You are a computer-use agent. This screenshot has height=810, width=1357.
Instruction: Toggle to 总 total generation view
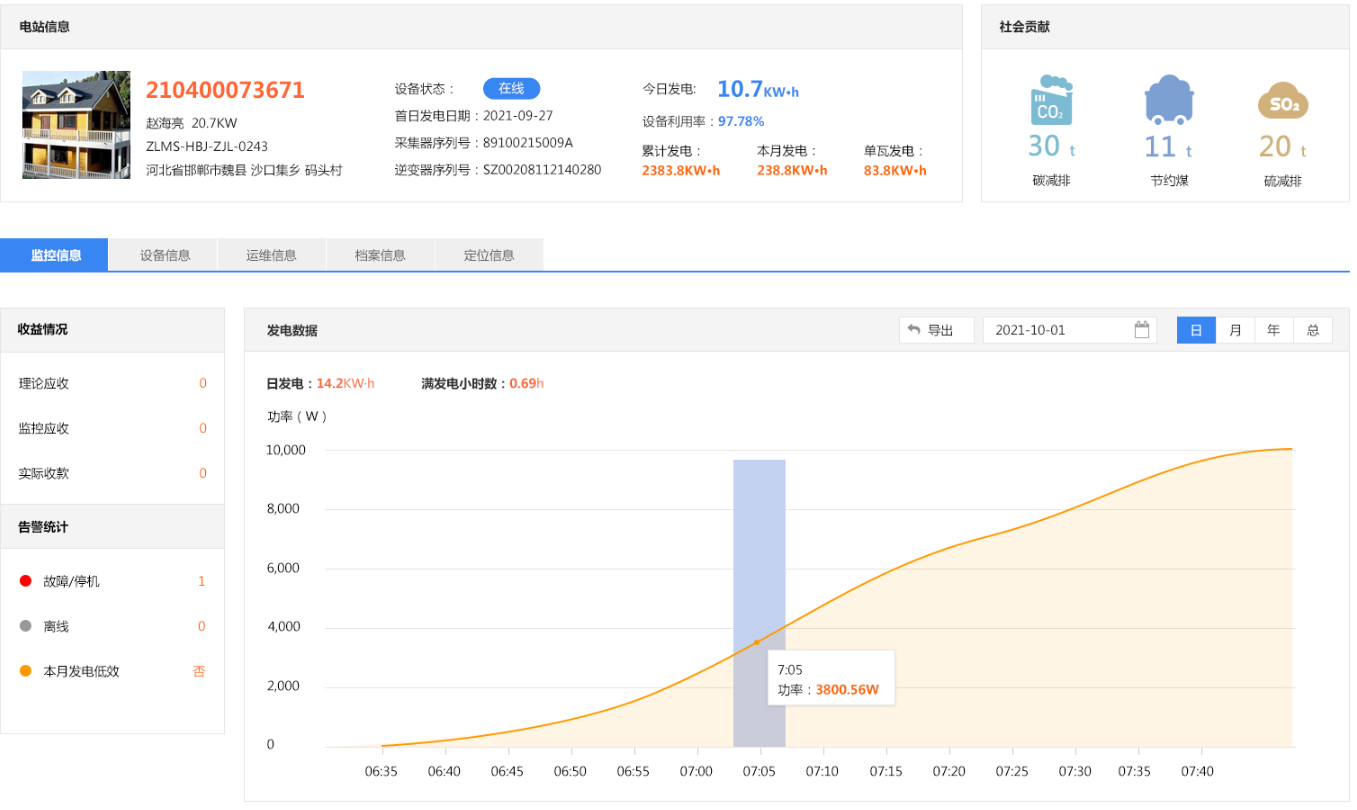1312,329
